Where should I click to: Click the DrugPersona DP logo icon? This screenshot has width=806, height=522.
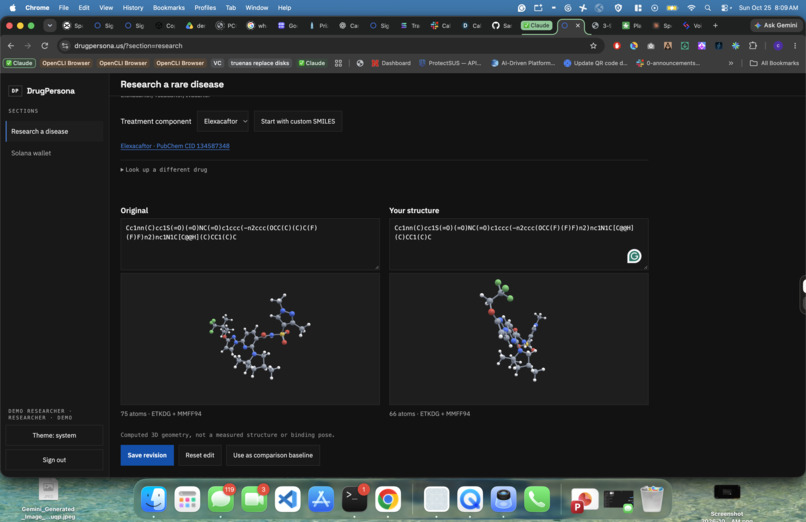(15, 91)
